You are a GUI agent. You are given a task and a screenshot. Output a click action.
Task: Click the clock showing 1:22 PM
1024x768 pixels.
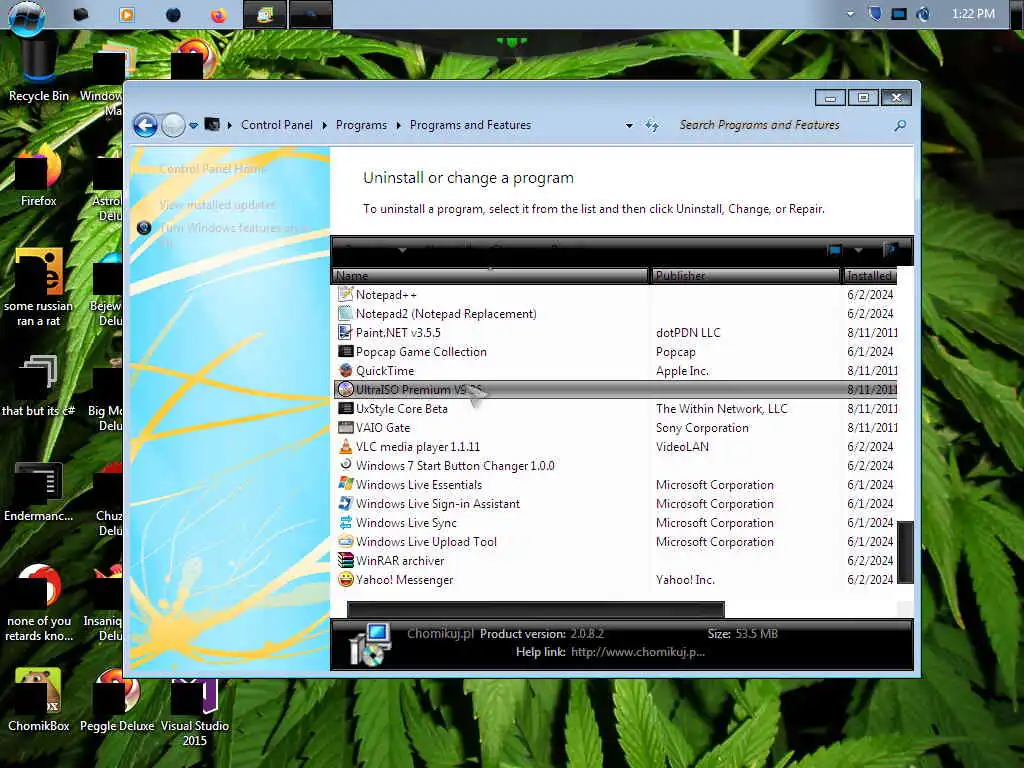(973, 14)
